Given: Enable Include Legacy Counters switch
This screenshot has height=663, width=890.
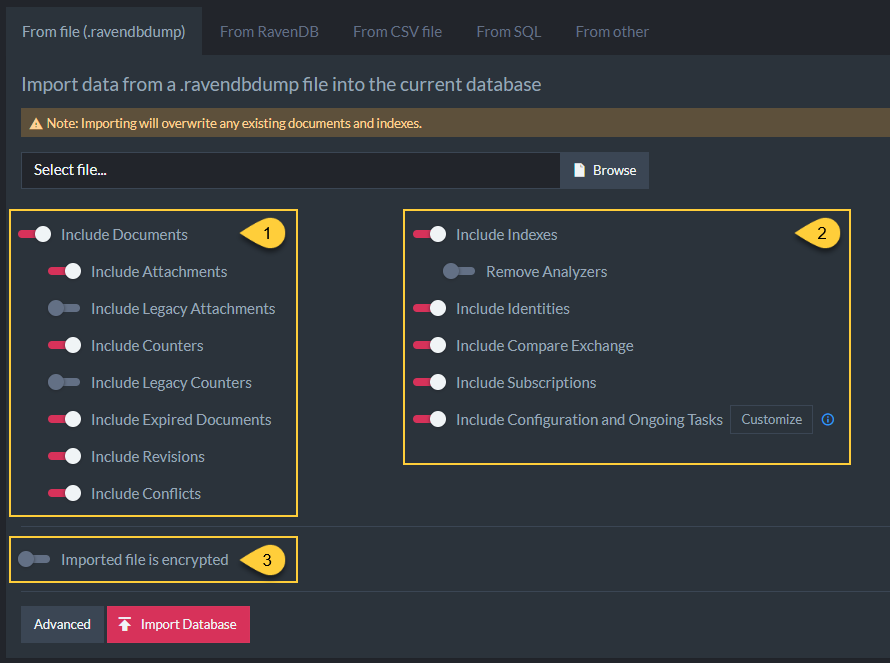Looking at the screenshot, I should [x=65, y=382].
